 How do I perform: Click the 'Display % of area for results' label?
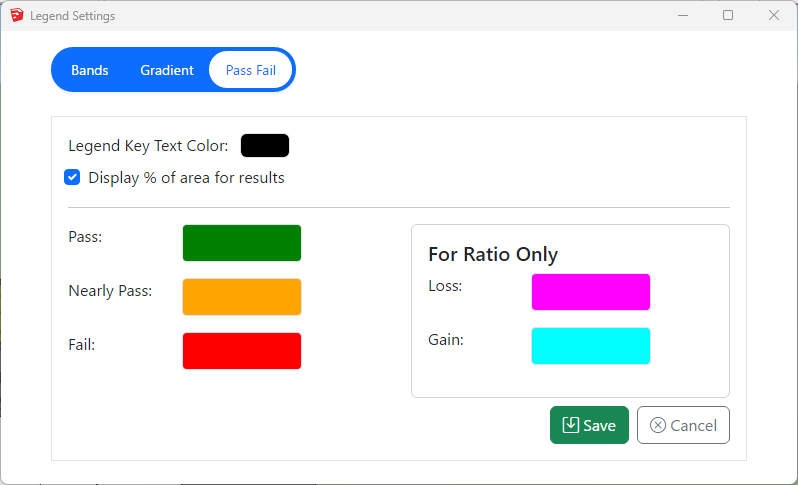pos(186,178)
